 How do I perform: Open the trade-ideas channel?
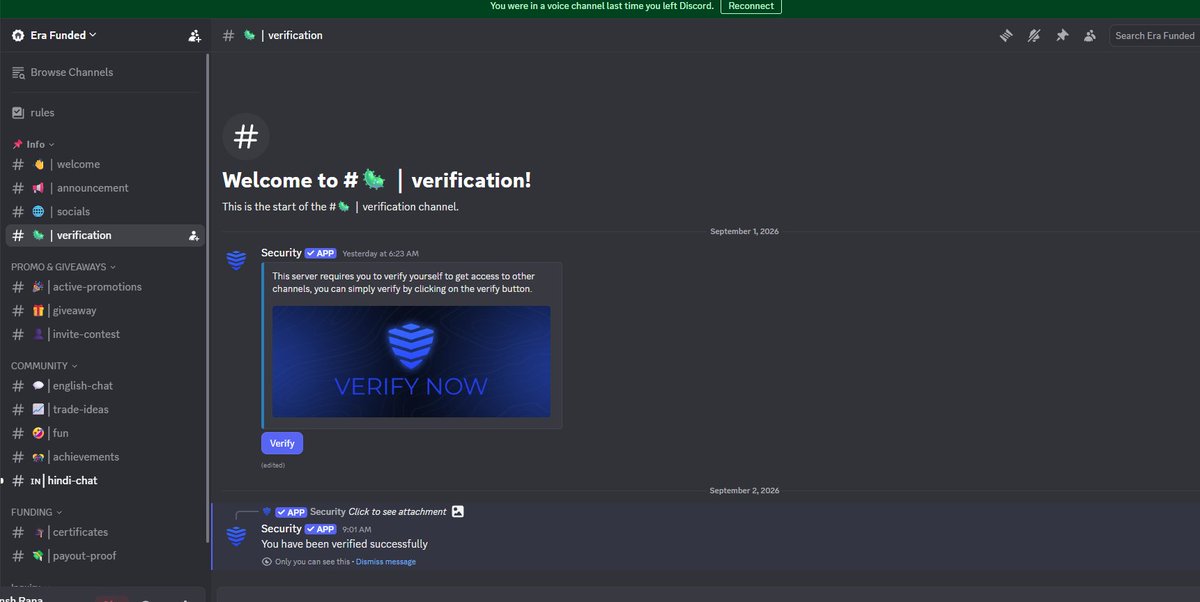click(105, 409)
